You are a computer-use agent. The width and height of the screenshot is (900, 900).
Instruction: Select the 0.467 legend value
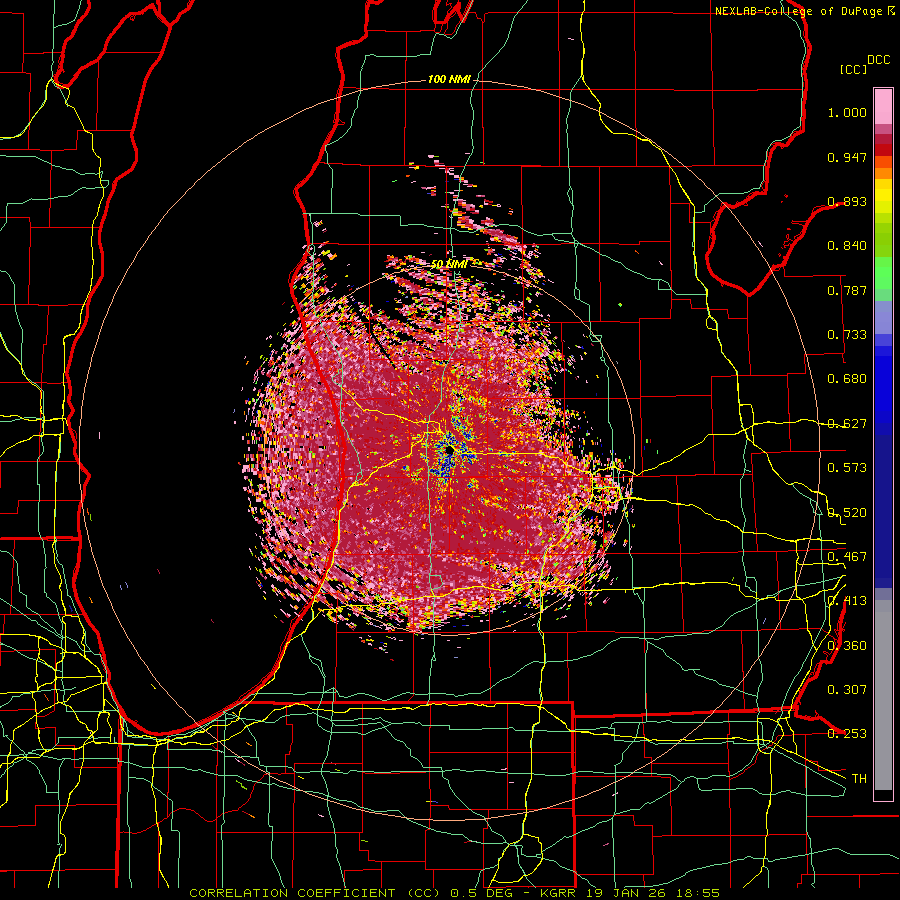click(847, 556)
